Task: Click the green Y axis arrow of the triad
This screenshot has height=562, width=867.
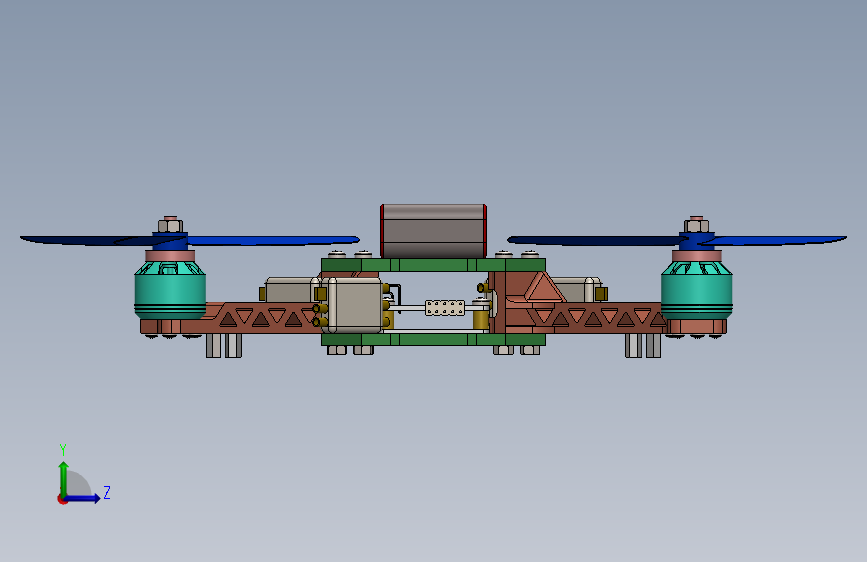Action: (x=64, y=478)
